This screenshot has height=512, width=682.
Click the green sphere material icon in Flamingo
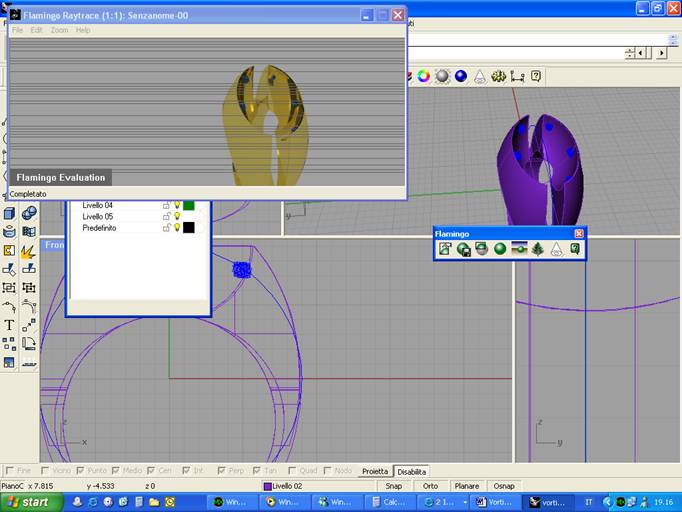(500, 249)
